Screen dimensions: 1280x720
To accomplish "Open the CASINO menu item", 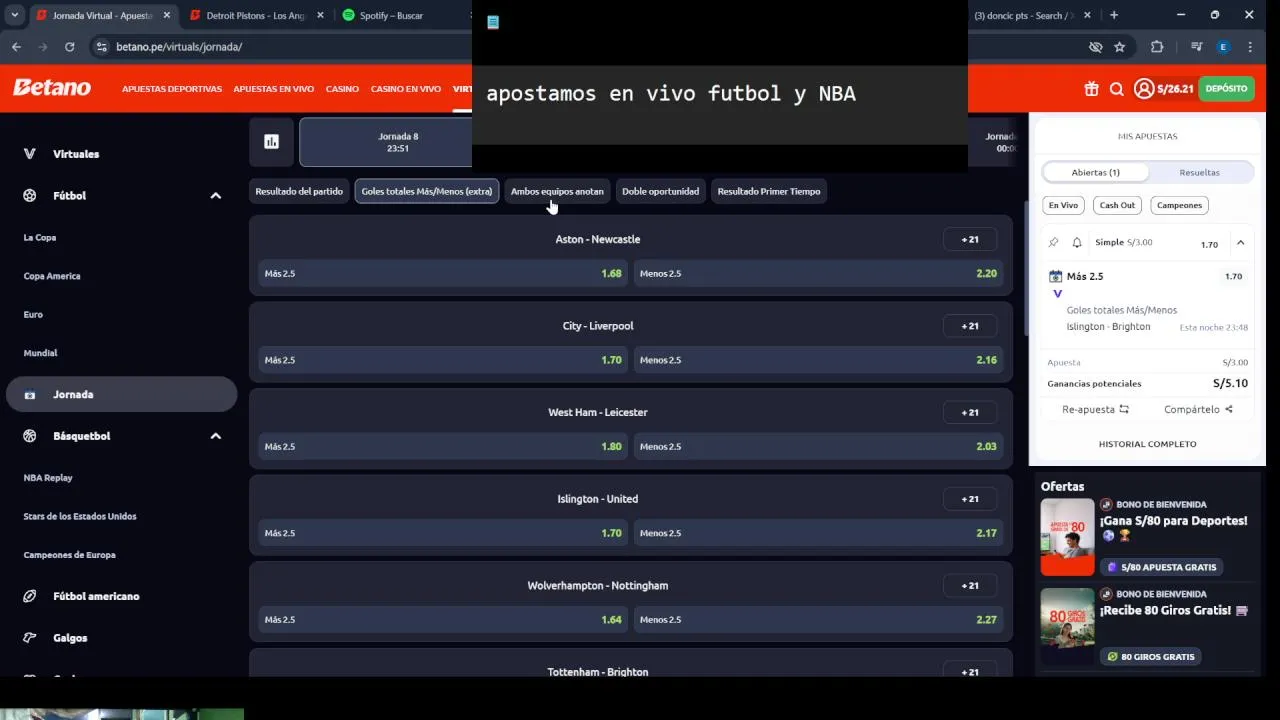I will point(342,89).
